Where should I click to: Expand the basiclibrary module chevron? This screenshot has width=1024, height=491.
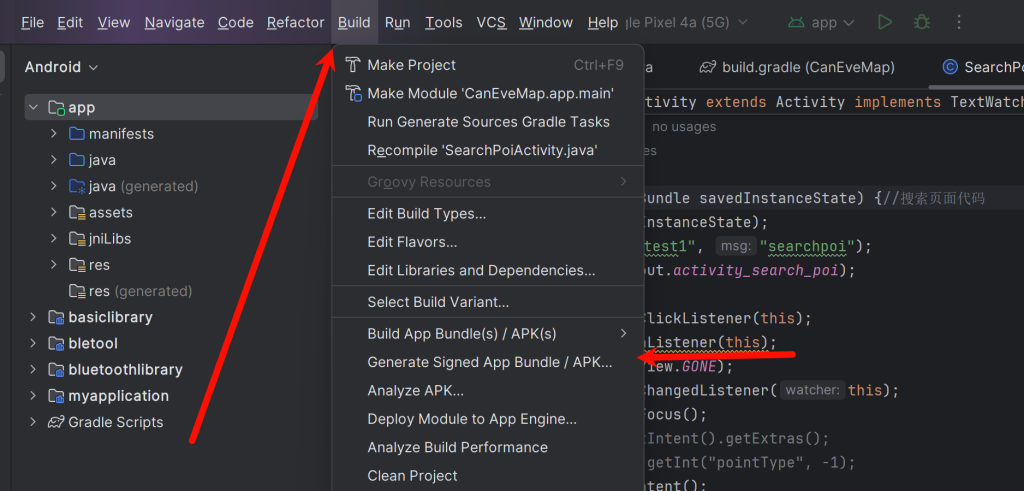point(33,317)
